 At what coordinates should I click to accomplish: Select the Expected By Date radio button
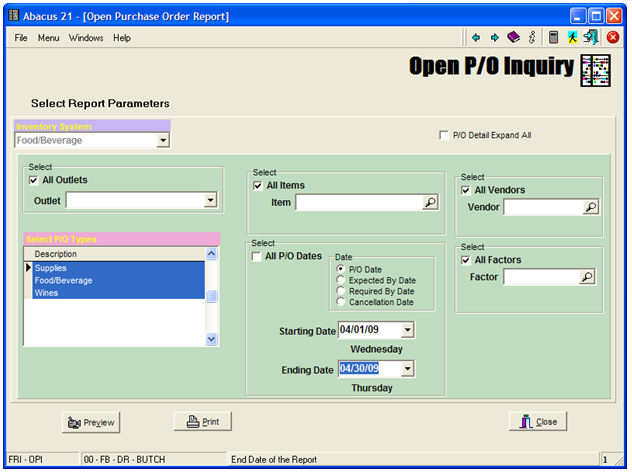[342, 280]
